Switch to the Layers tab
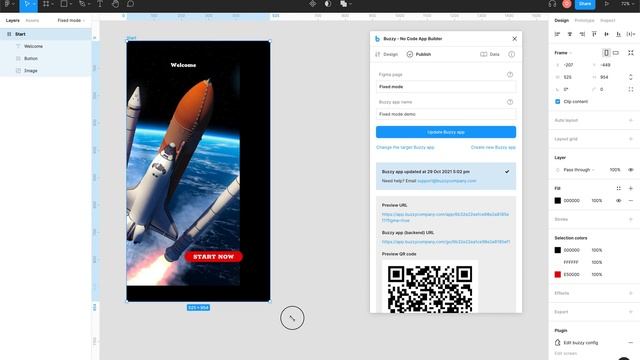 point(13,20)
